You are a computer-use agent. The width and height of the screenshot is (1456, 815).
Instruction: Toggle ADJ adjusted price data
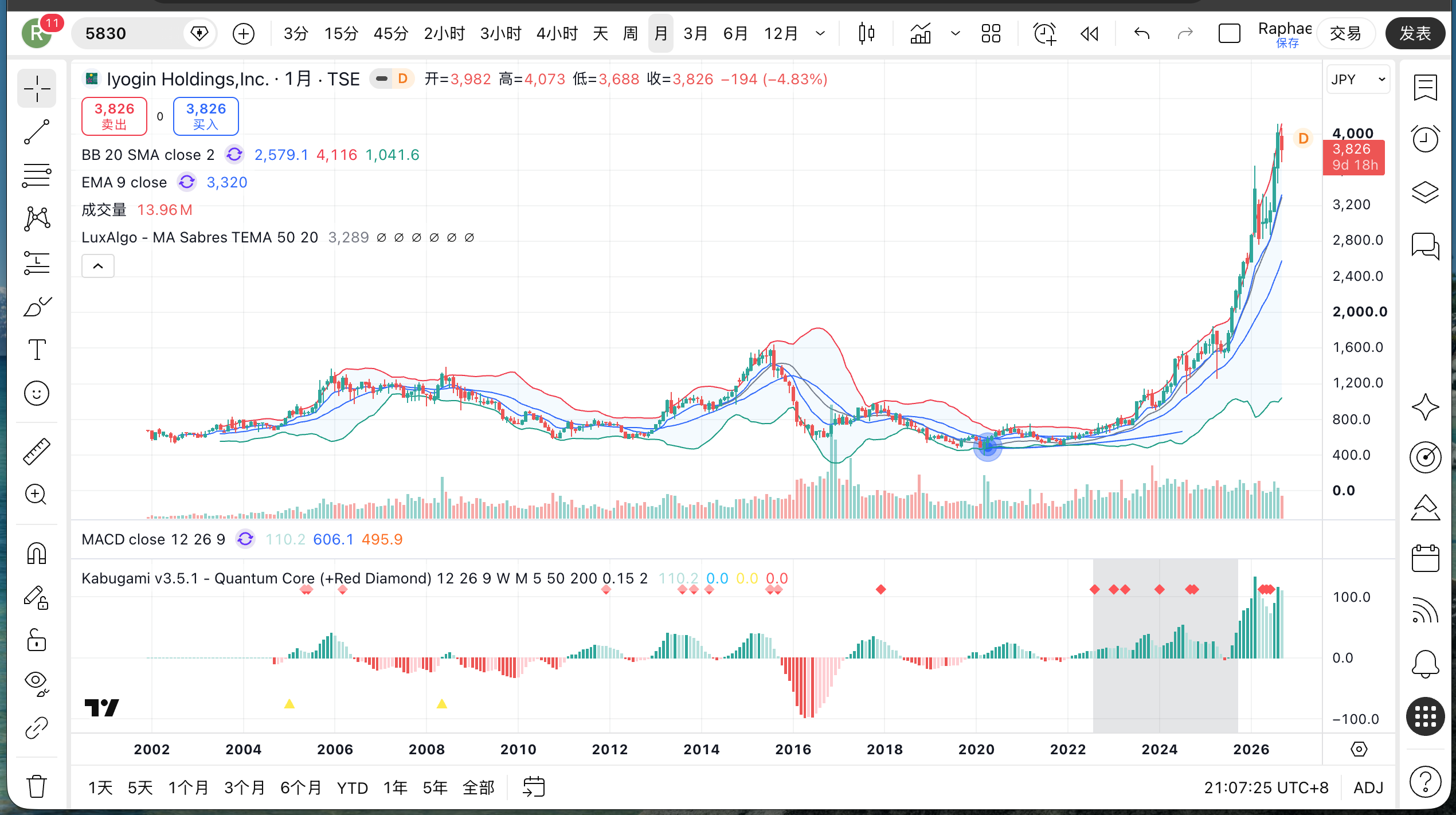[1368, 788]
